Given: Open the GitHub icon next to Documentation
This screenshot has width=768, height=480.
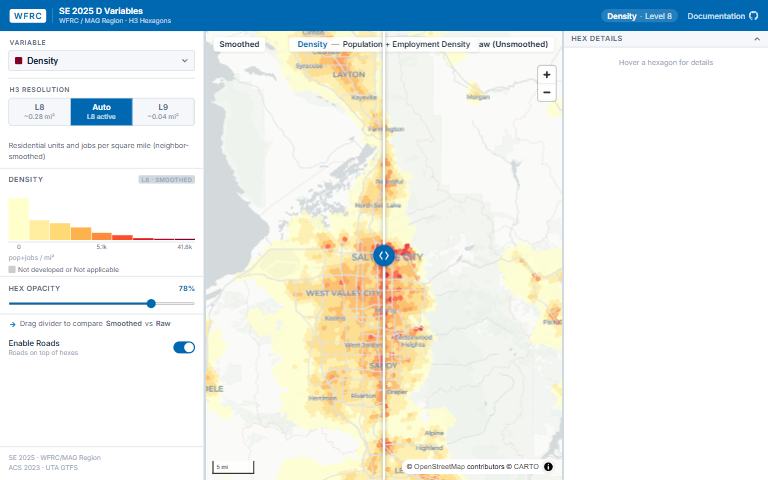Looking at the screenshot, I should pos(754,16).
